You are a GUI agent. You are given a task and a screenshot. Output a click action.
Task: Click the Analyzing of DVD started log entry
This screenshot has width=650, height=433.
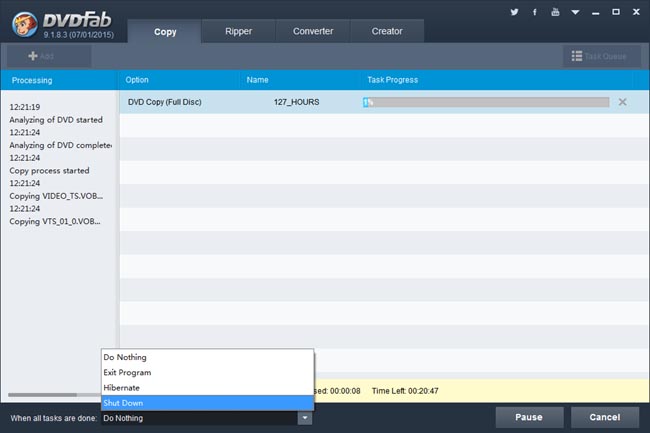tap(56, 120)
